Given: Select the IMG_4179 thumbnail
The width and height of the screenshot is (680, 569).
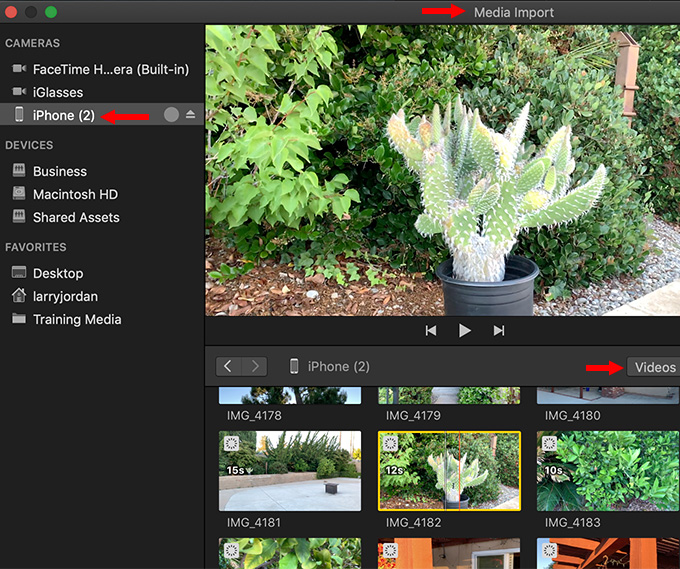Looking at the screenshot, I should [449, 396].
